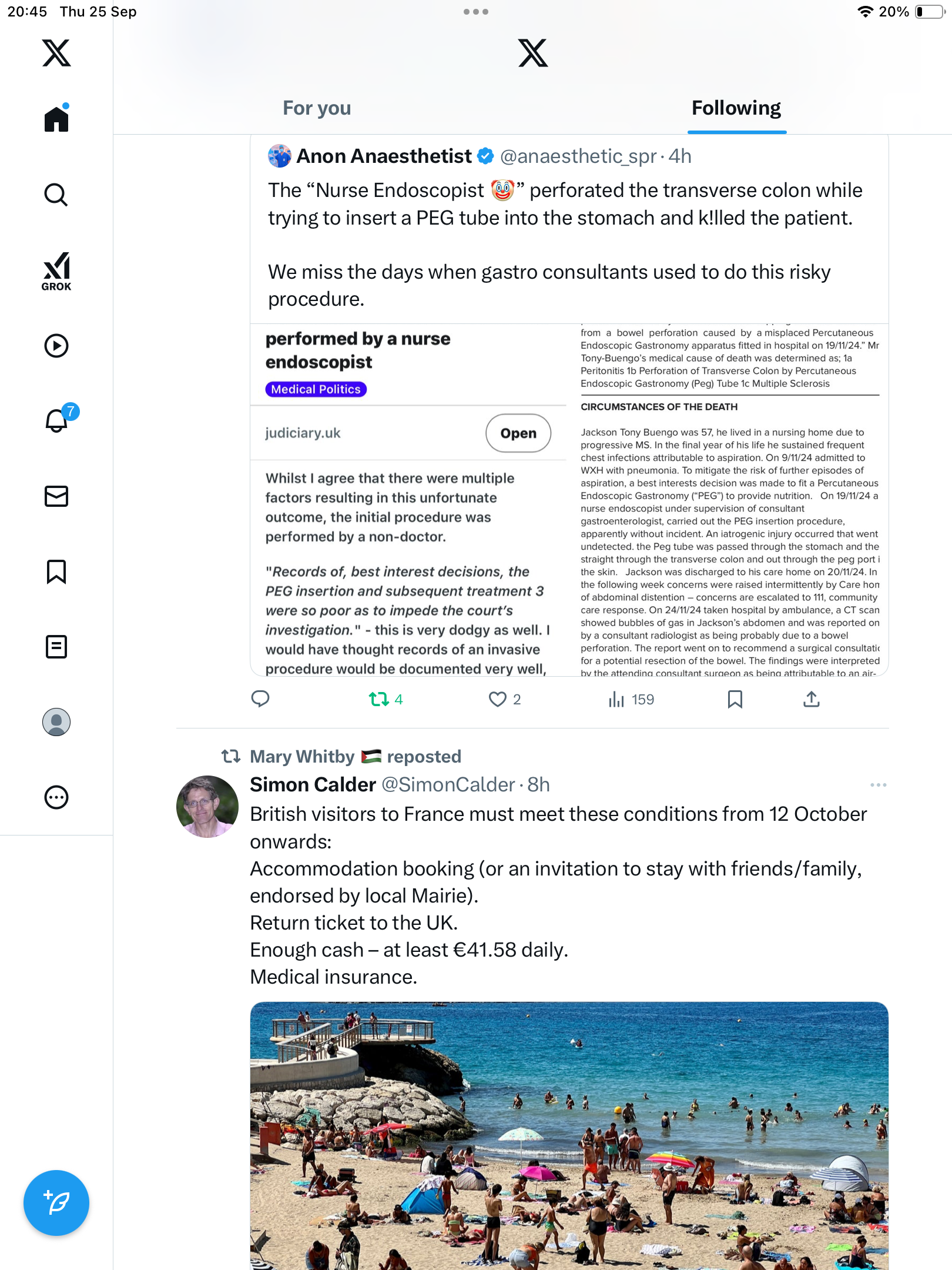Switch to the For you tab

(317, 108)
